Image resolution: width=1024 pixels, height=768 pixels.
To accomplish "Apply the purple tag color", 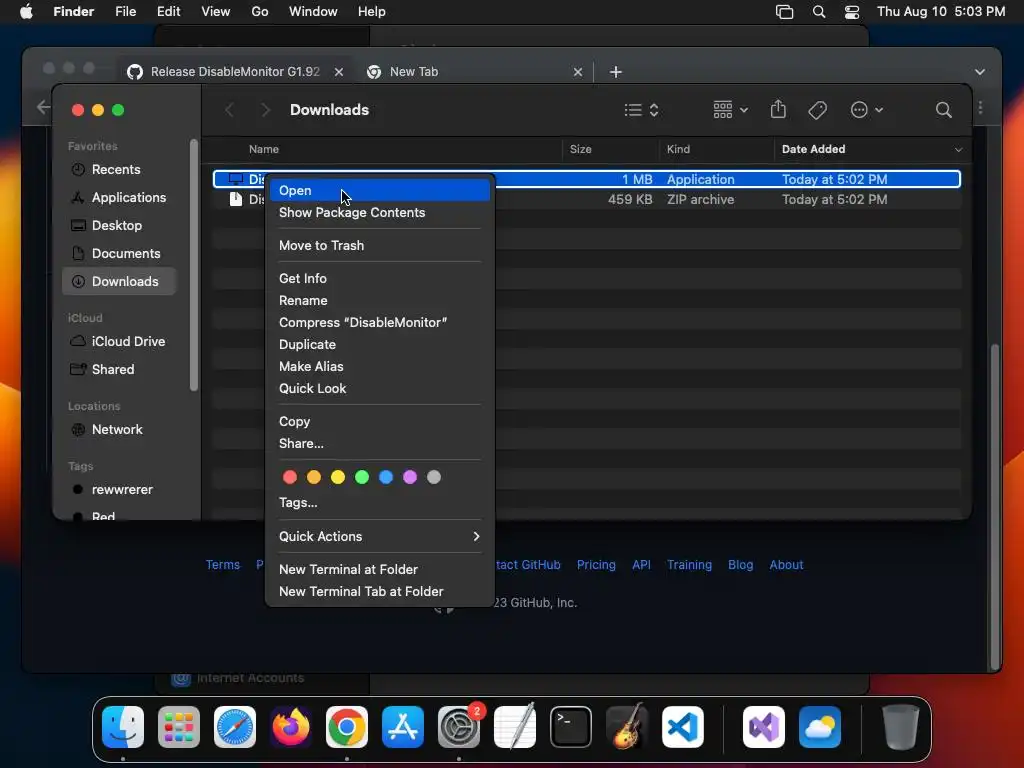I will 410,477.
